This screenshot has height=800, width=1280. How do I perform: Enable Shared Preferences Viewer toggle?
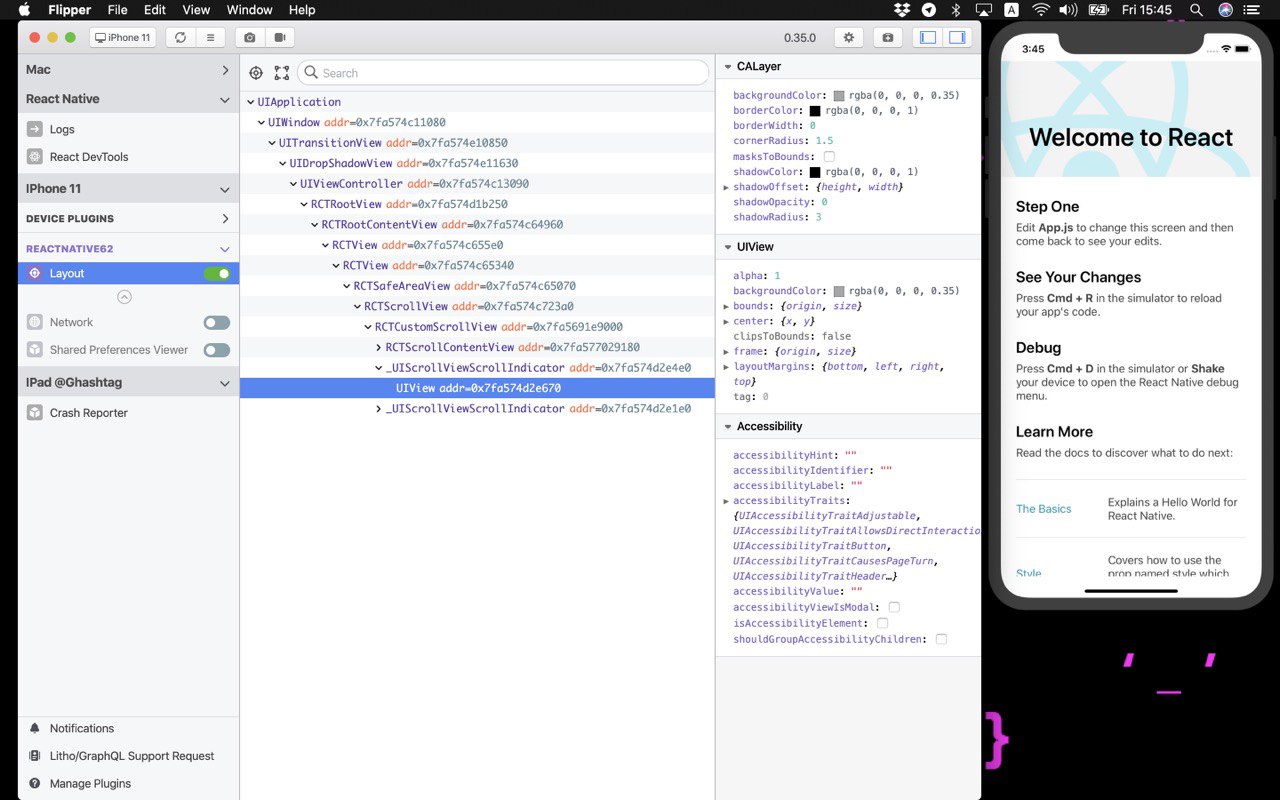click(x=217, y=350)
